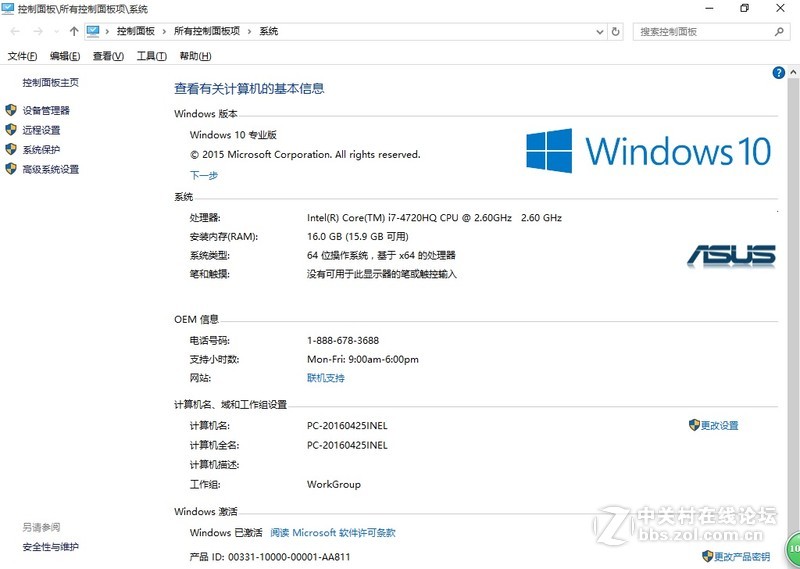The width and height of the screenshot is (800, 569).
Task: Expand the chevron before 控制面板 breadcrumb
Action: pos(107,32)
